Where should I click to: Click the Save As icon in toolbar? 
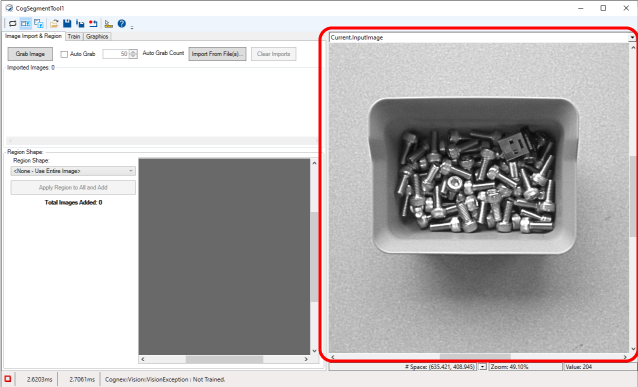point(80,24)
